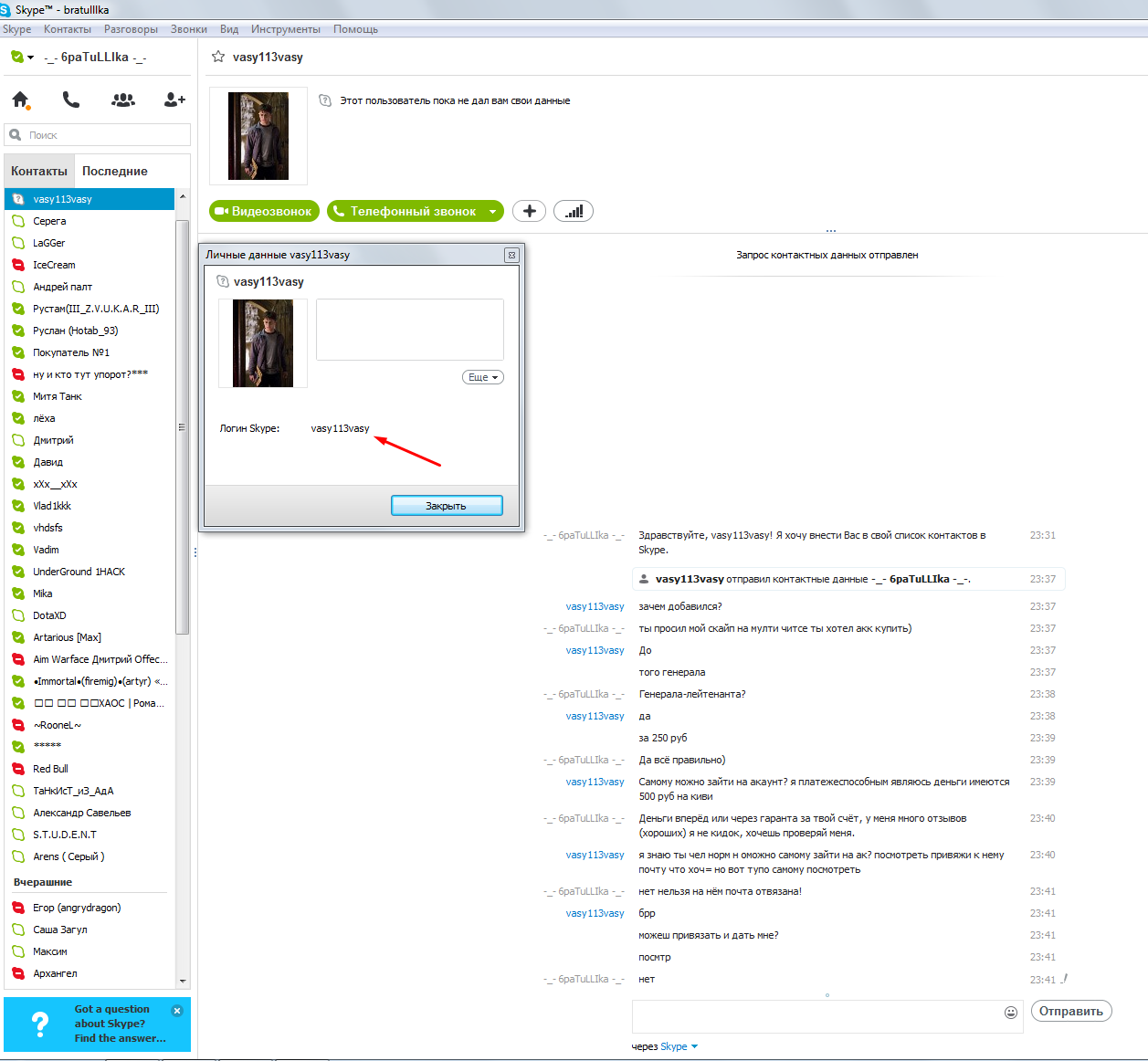The width and height of the screenshot is (1148, 1061).
Task: Click the profile dialog mood text box
Action: tap(410, 330)
